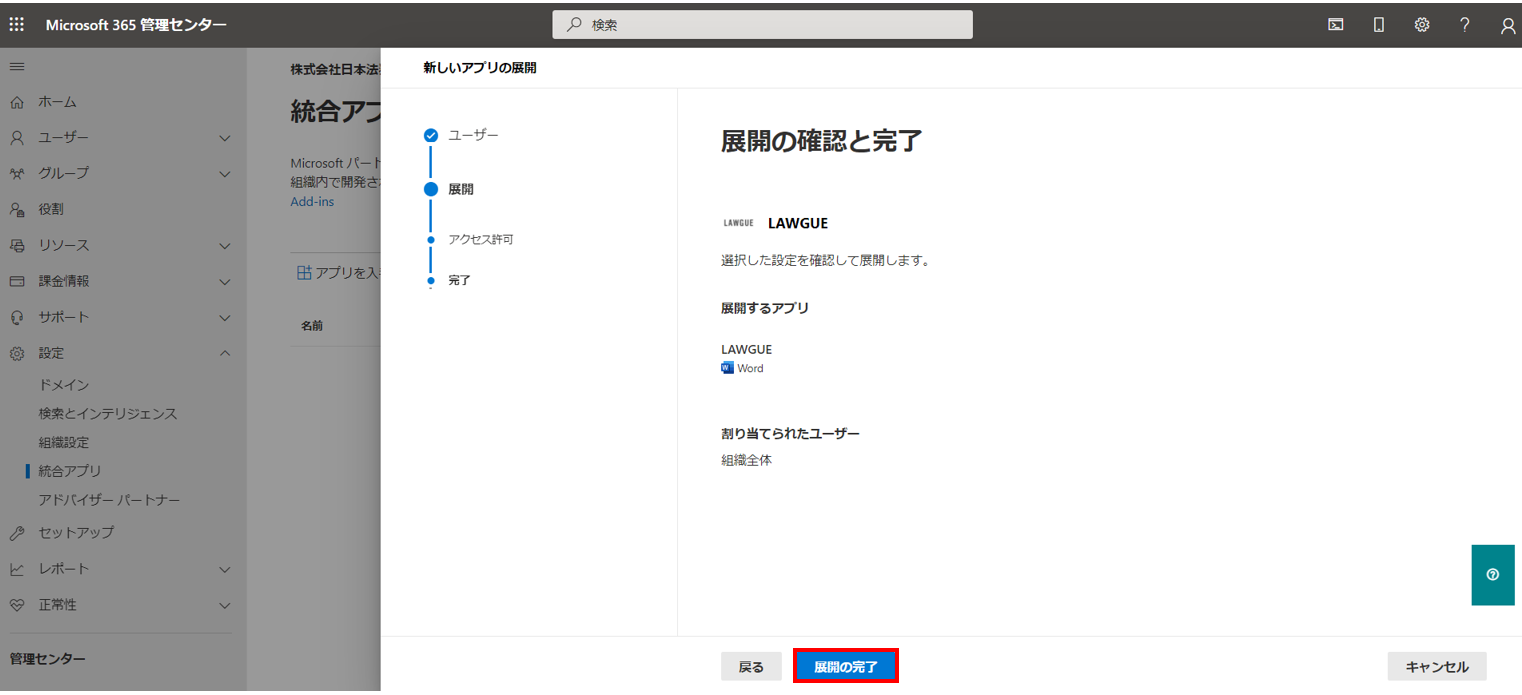This screenshot has height=695, width=1522.
Task: Click the 戻る button
Action: click(x=751, y=667)
